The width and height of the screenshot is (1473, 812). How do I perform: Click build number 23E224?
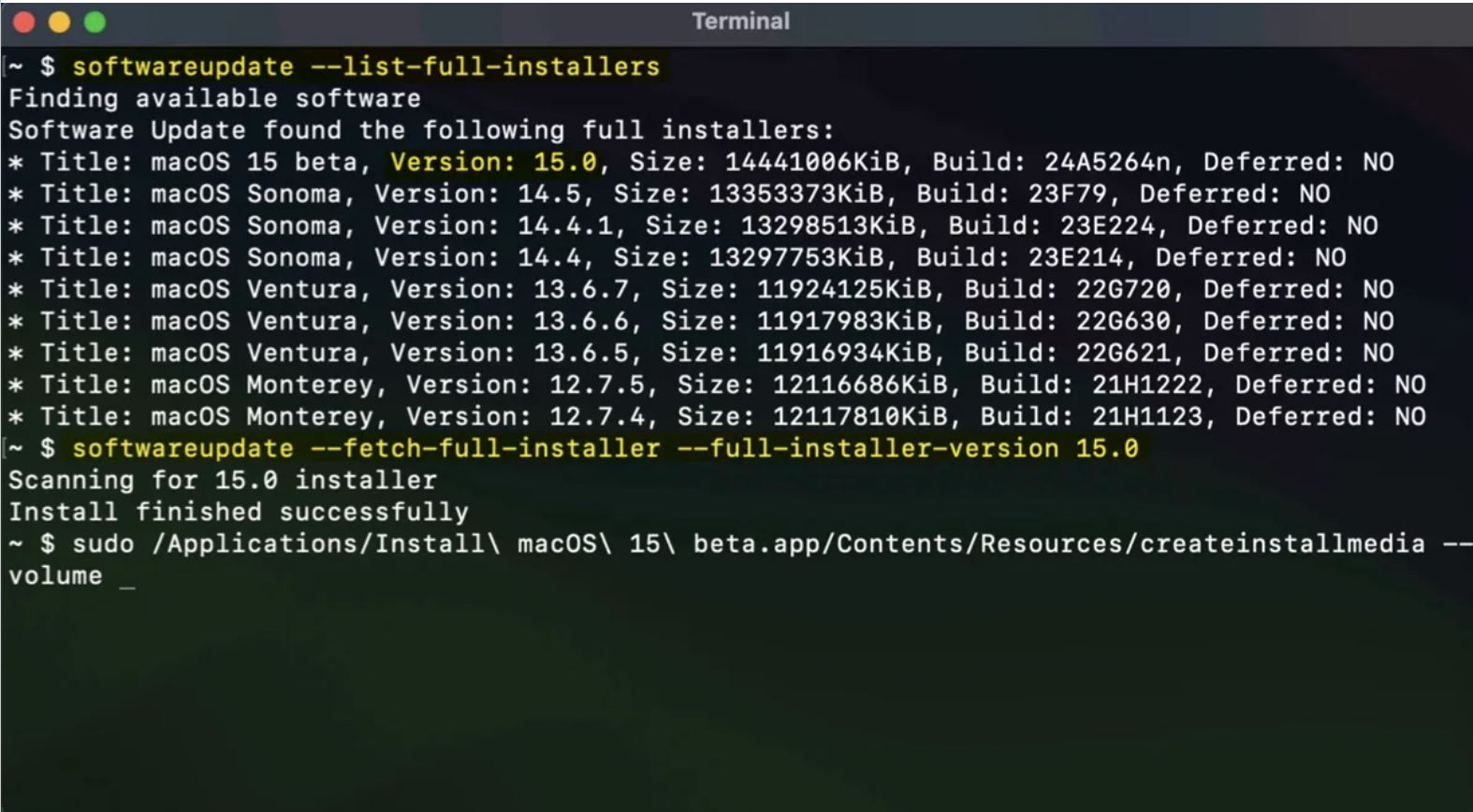click(1107, 225)
